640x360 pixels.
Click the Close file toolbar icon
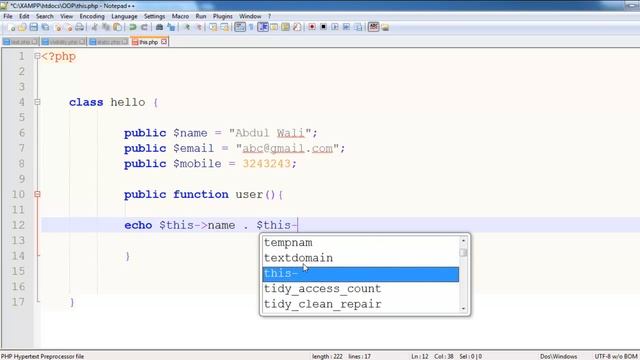(x=58, y=27)
